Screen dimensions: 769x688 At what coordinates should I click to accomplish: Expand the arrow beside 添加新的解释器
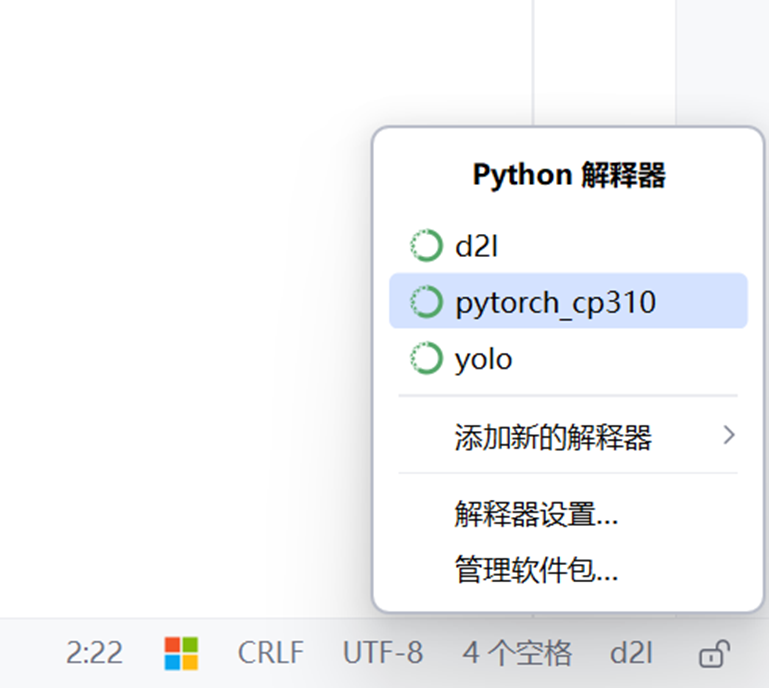(x=729, y=435)
